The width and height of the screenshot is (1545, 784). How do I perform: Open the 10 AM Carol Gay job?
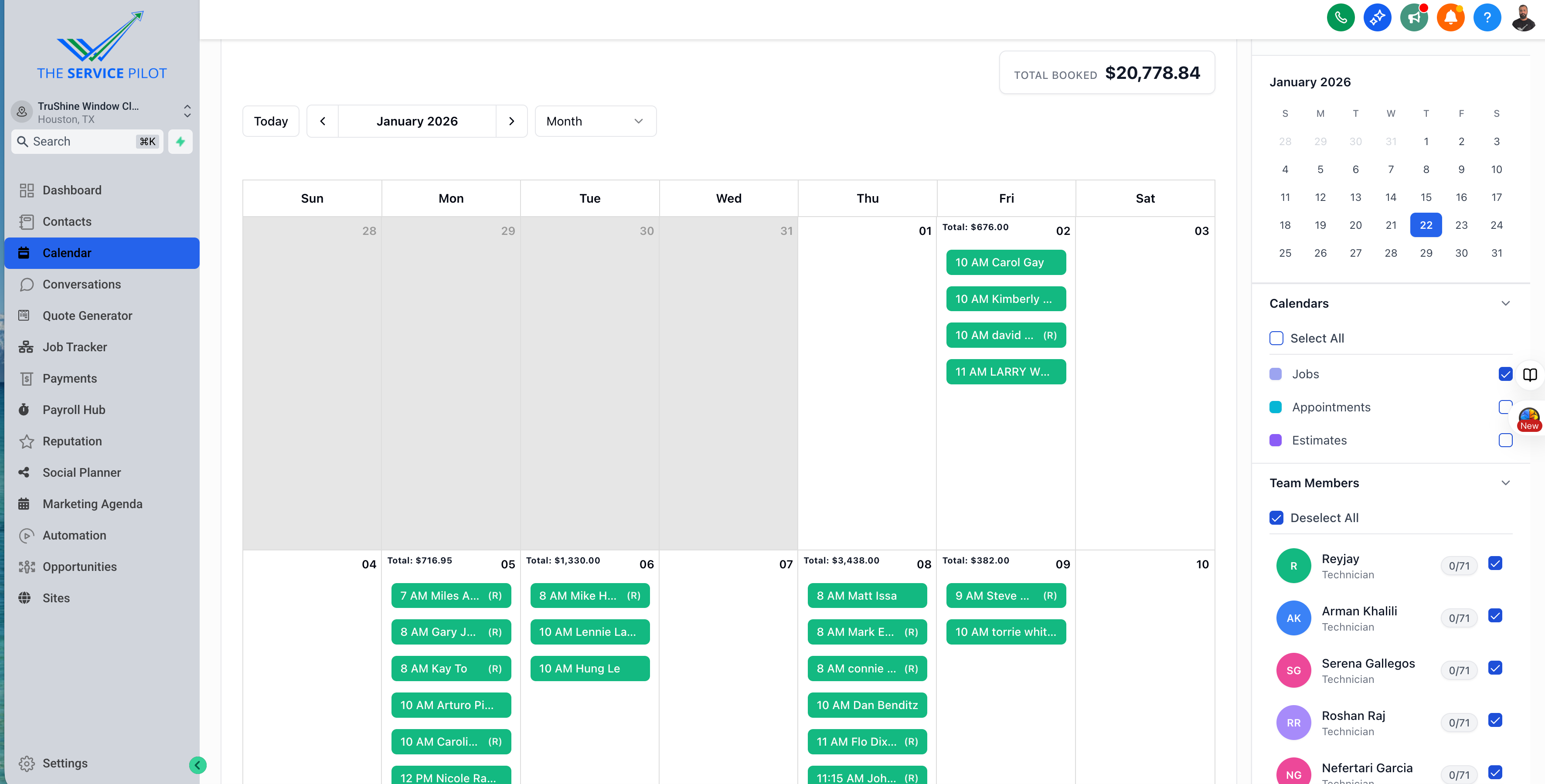pyautogui.click(x=1006, y=262)
